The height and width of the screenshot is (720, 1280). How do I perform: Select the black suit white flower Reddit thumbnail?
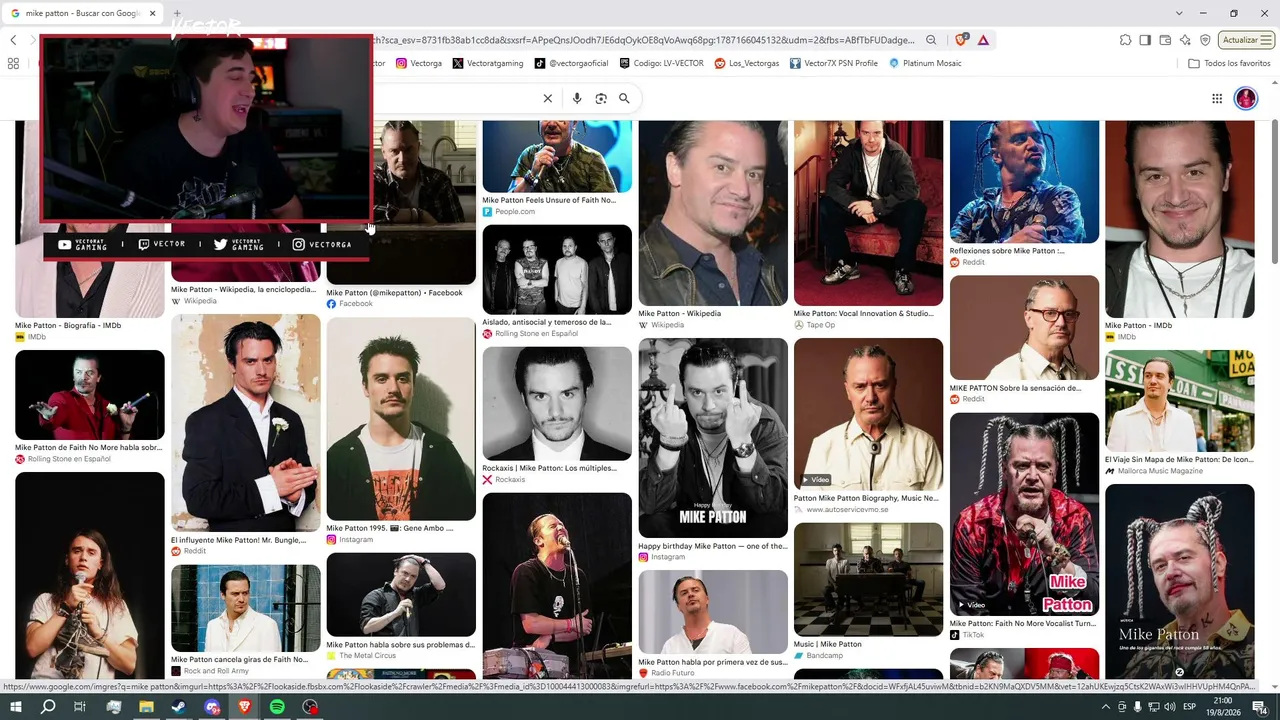[246, 423]
